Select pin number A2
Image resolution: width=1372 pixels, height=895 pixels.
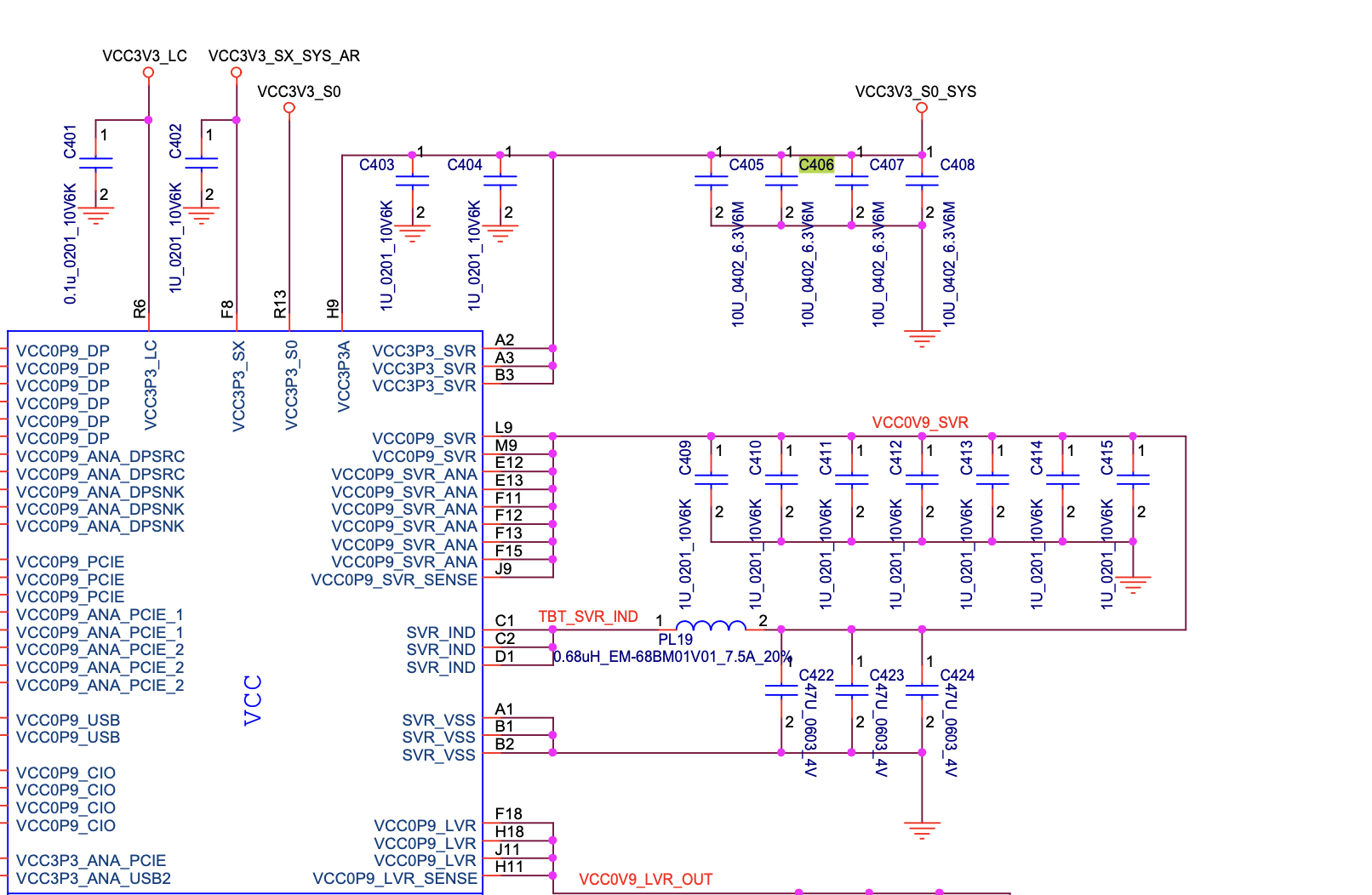(x=505, y=340)
